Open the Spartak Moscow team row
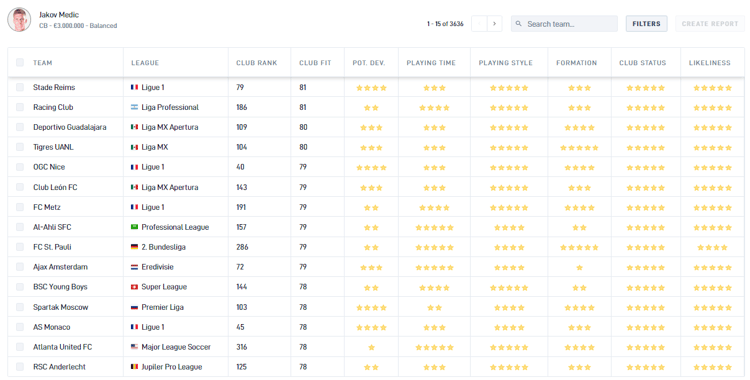Viewport: 750px width, 380px height. pyautogui.click(x=375, y=307)
